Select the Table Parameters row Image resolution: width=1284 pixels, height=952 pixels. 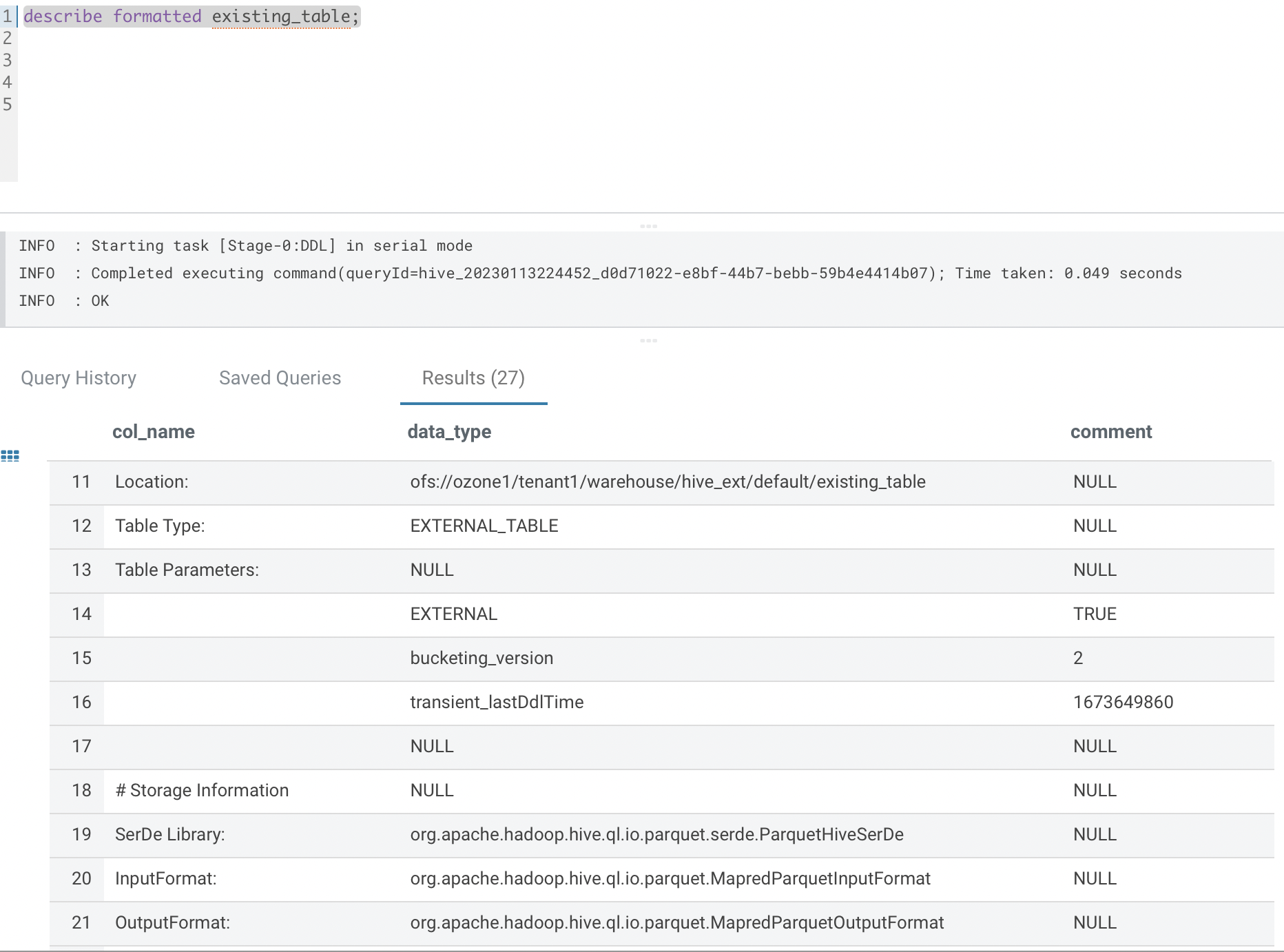[x=187, y=570]
